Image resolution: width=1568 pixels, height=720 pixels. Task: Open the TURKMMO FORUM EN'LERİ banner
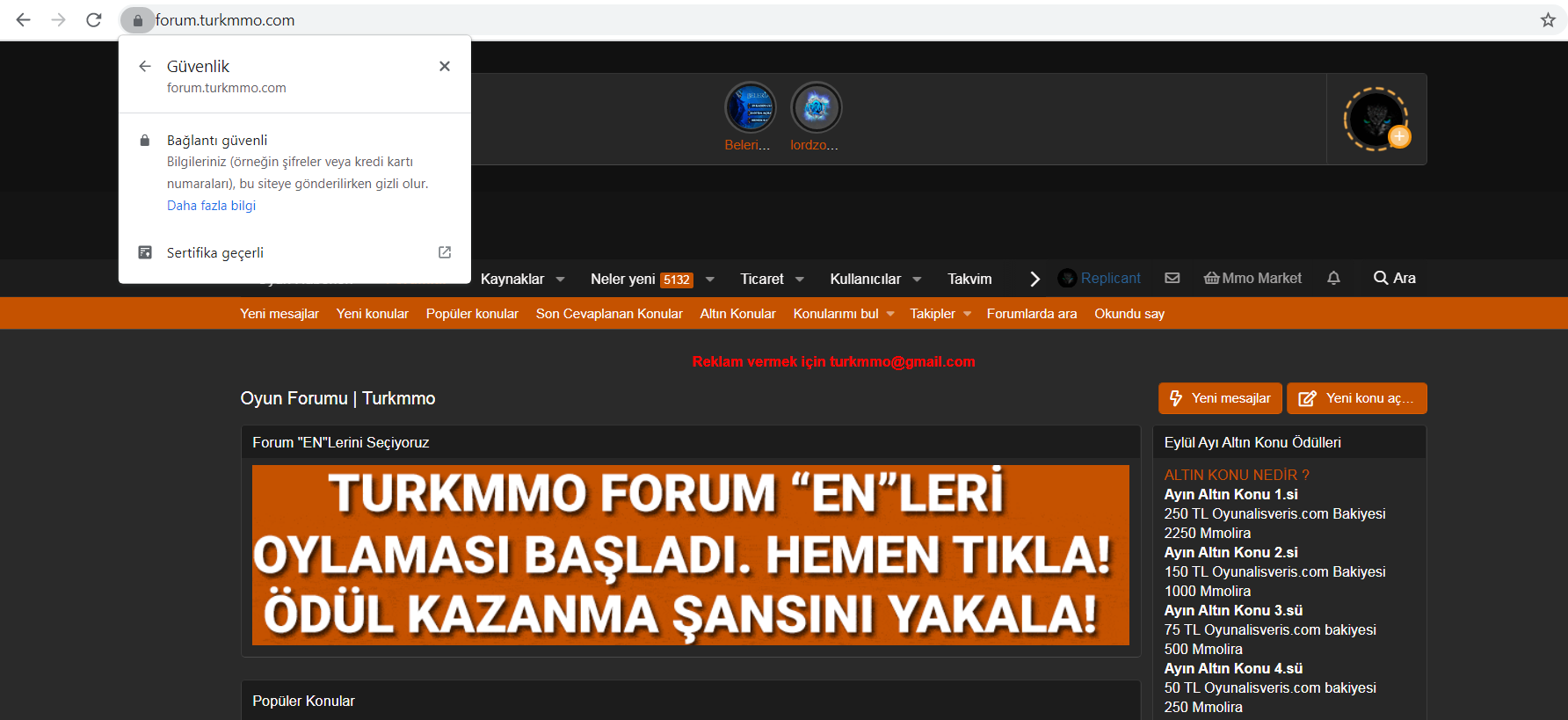(x=691, y=555)
